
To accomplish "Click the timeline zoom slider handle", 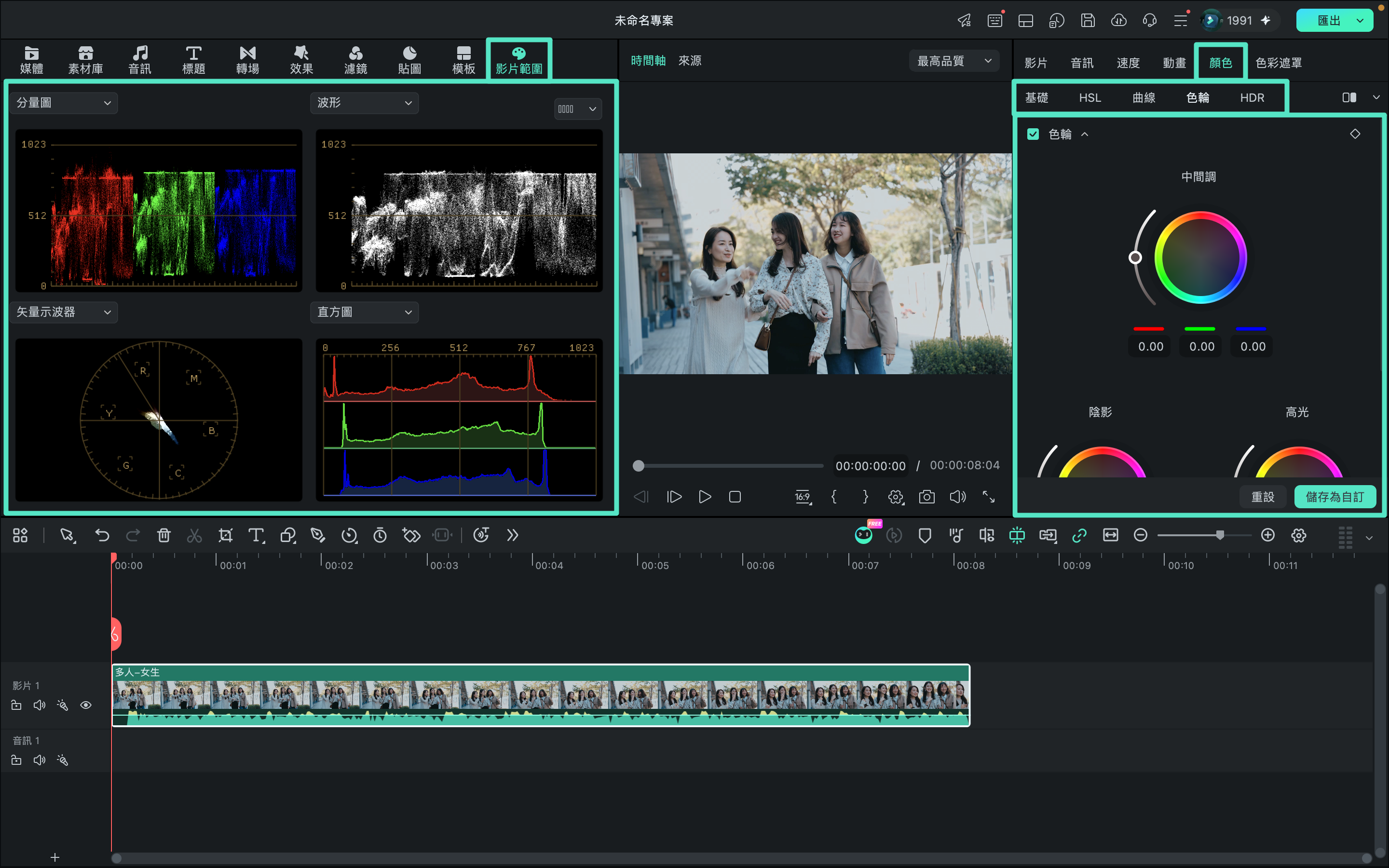I will tap(1219, 535).
